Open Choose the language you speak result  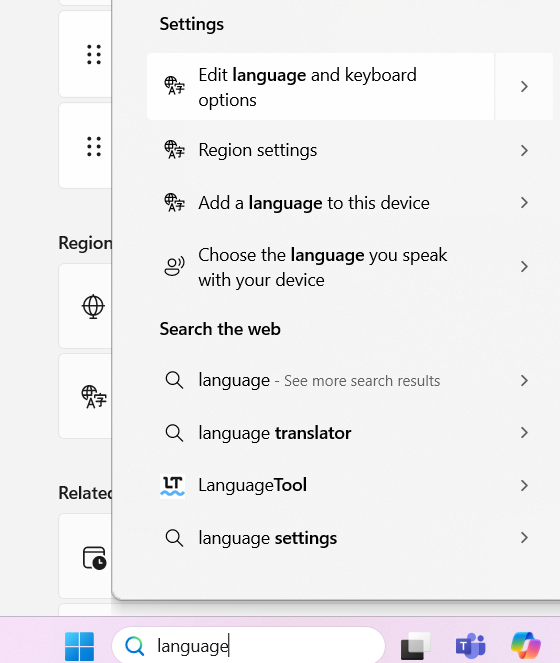[321, 267]
